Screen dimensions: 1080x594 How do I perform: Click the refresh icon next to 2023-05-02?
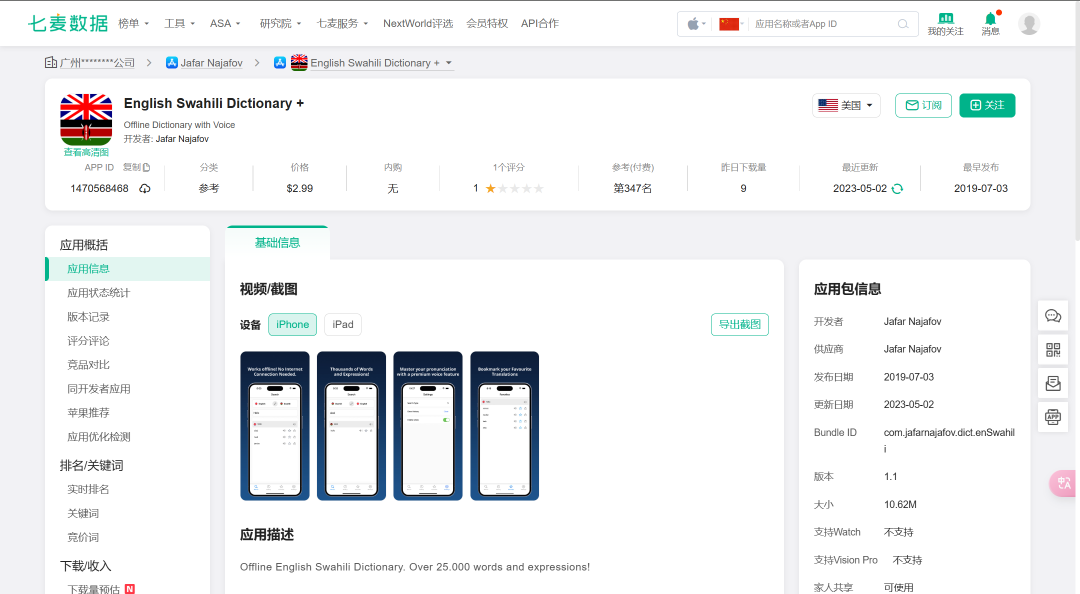pyautogui.click(x=897, y=188)
